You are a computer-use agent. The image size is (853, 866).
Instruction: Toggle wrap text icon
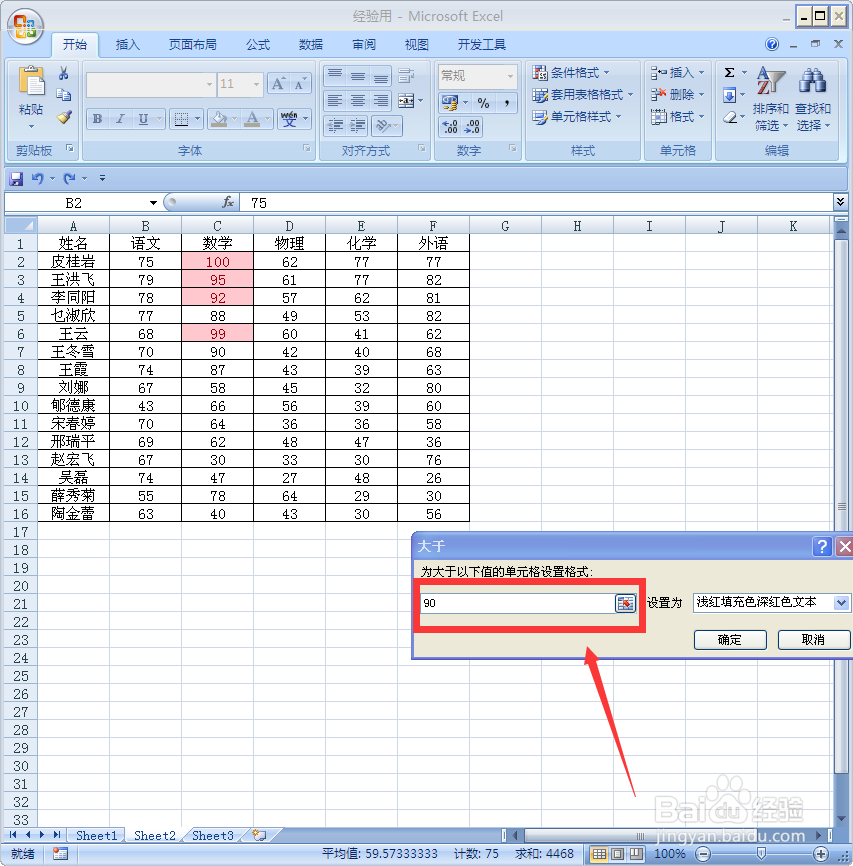point(406,76)
